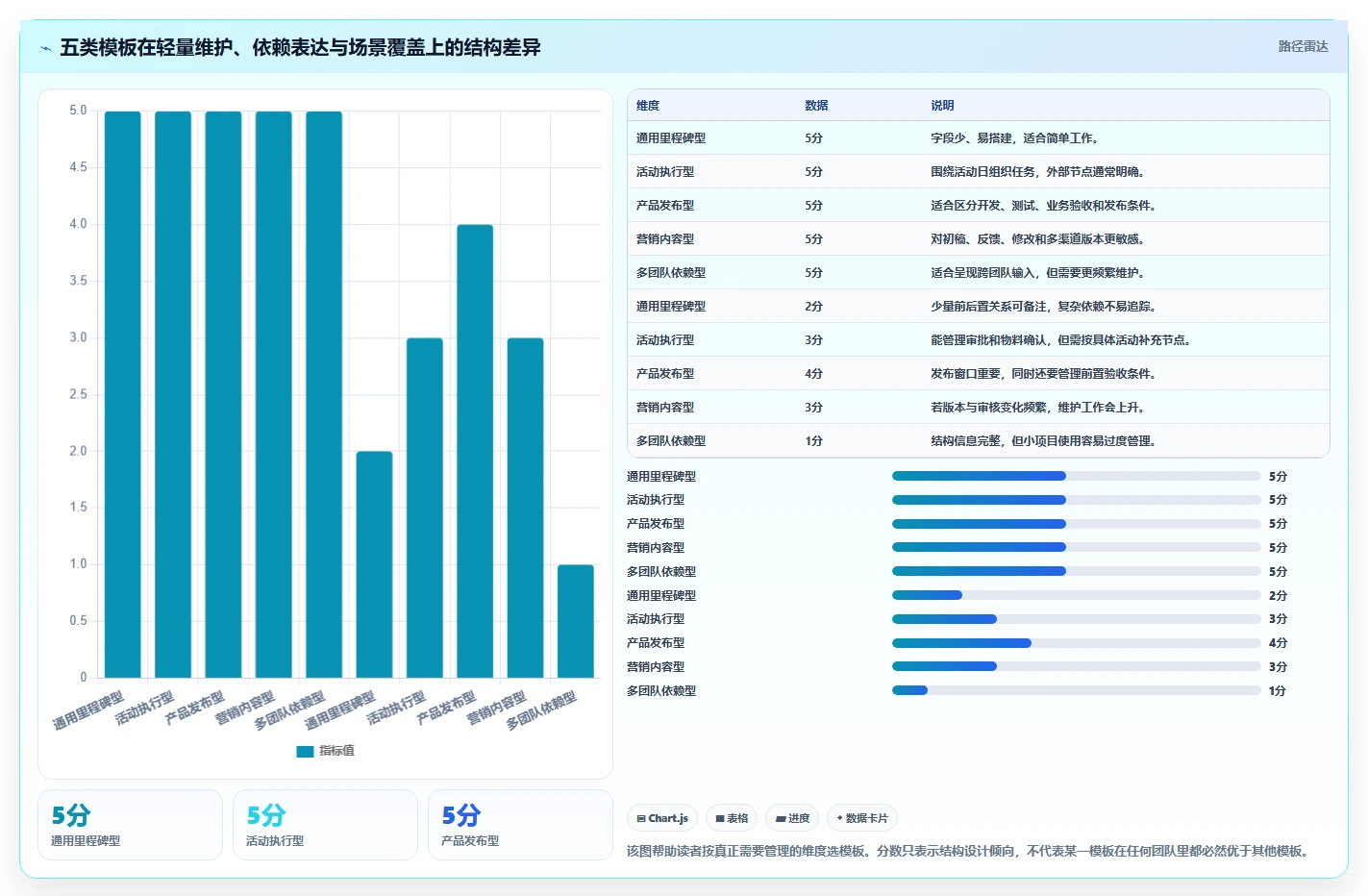Click the y-axis label 2.5 in chart
This screenshot has height=896, width=1368.
tap(78, 394)
